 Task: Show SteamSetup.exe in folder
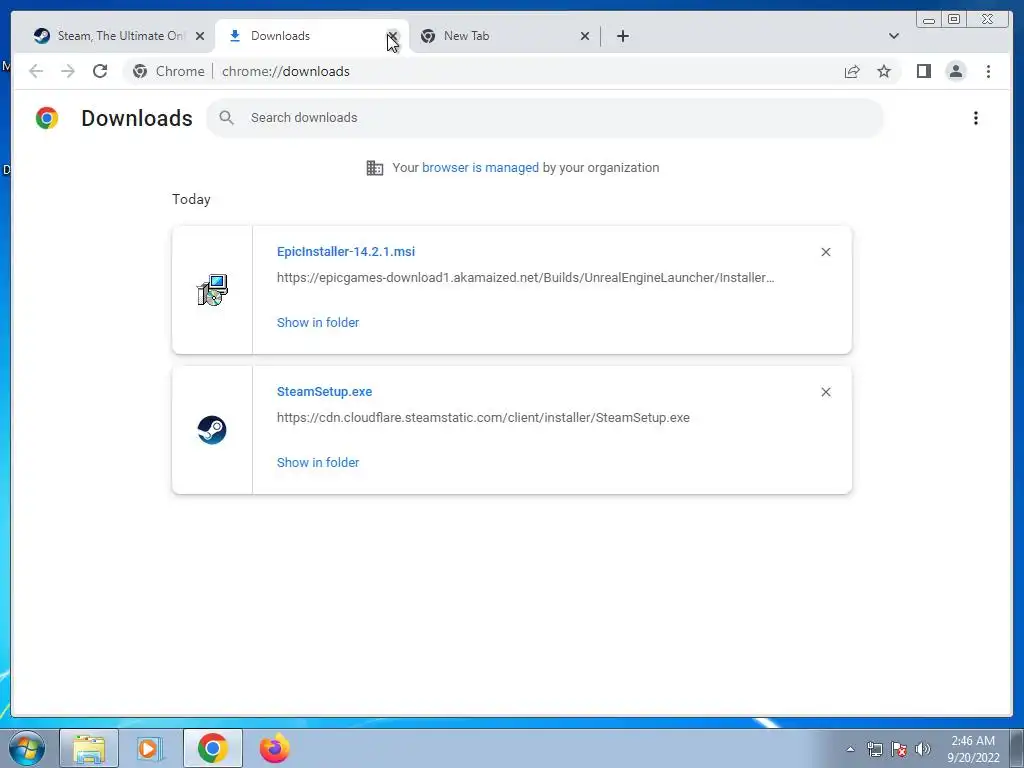[x=318, y=463]
